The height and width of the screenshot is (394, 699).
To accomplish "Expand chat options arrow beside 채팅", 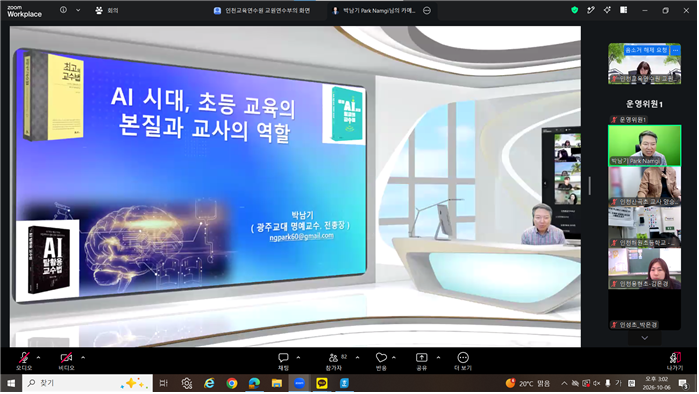I will [x=298, y=357].
